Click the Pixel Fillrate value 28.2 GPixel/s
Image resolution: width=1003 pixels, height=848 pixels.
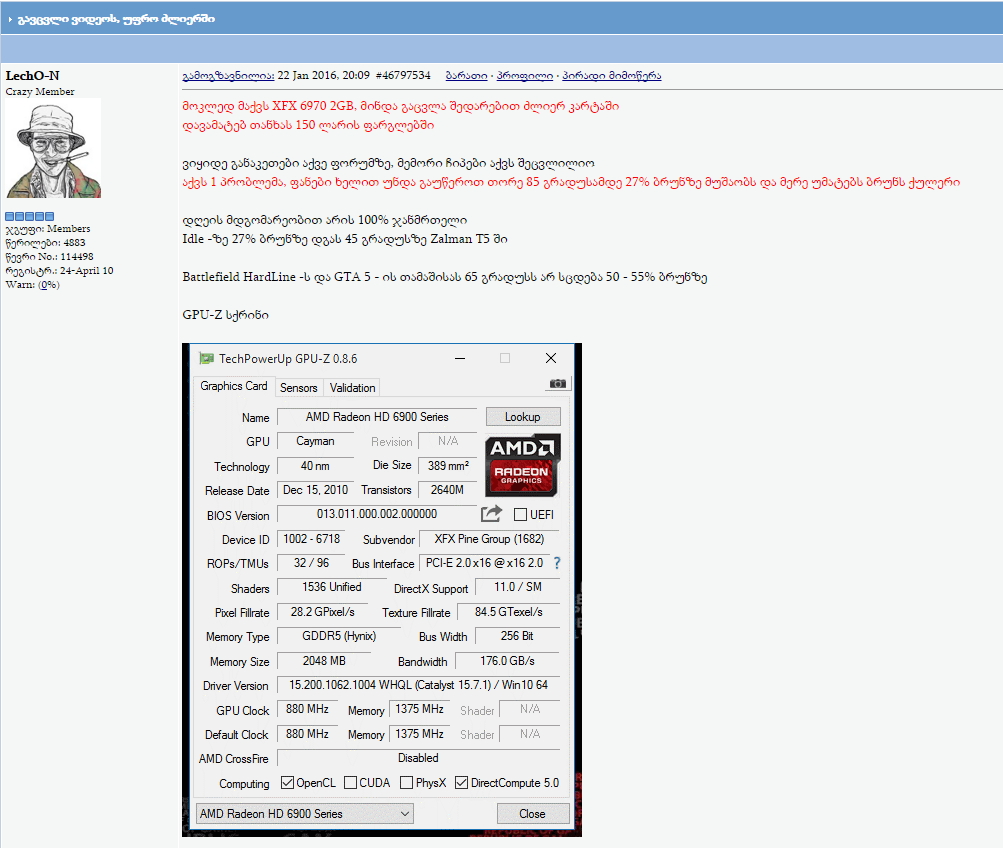[323, 612]
